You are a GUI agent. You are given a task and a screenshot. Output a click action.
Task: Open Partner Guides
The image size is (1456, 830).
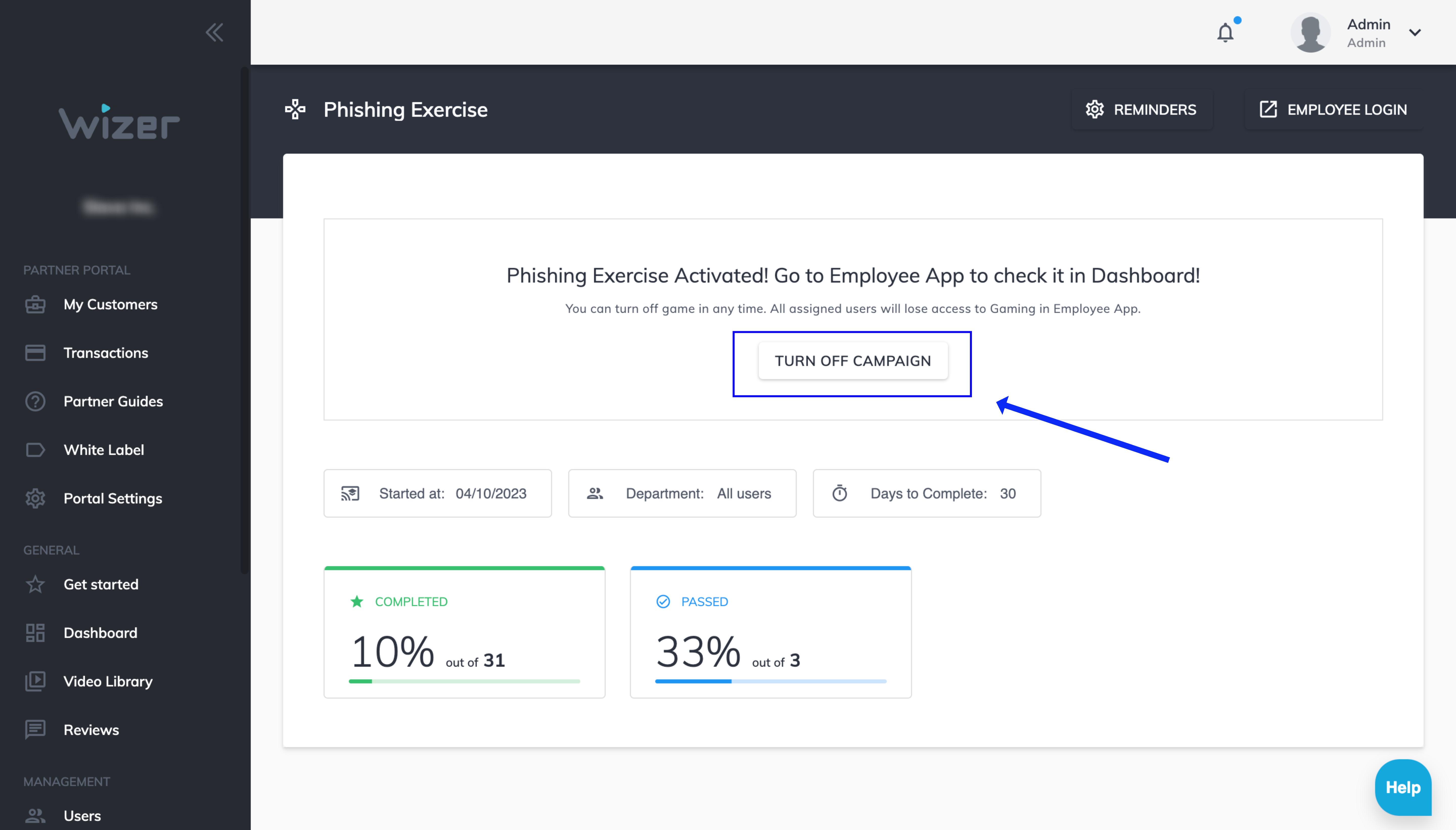pos(113,401)
